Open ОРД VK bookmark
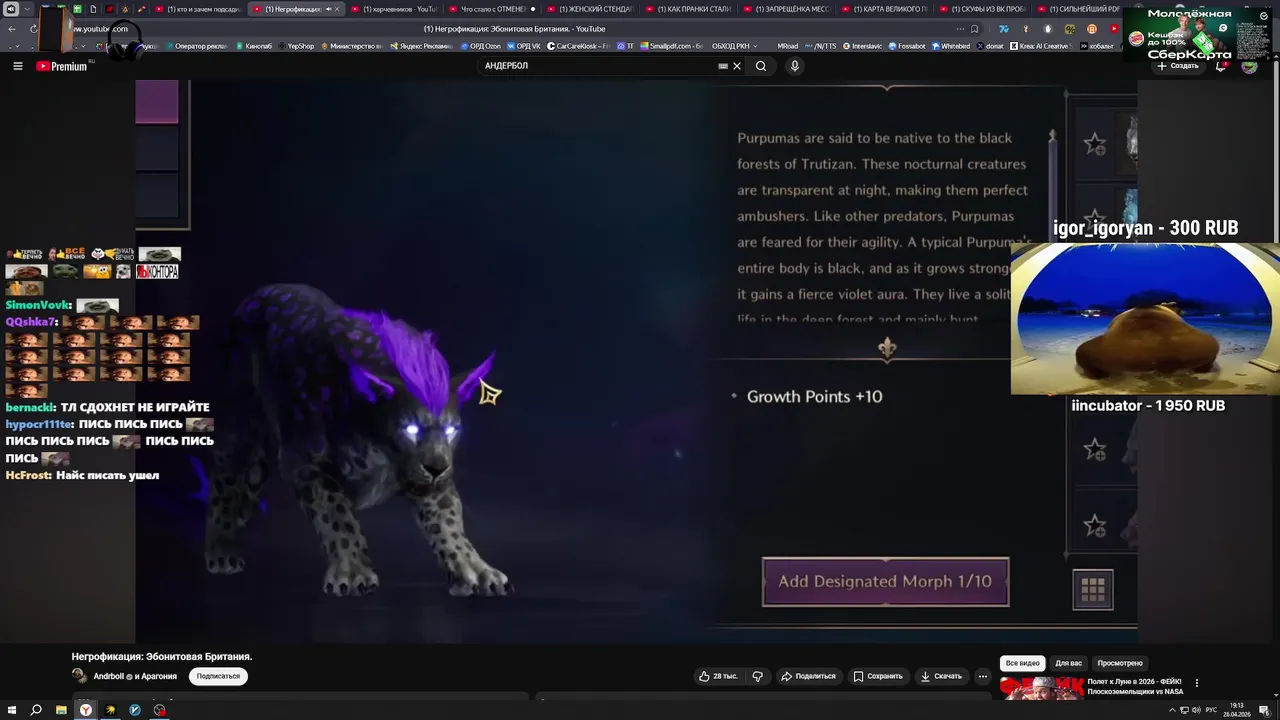1280x720 pixels. click(523, 46)
